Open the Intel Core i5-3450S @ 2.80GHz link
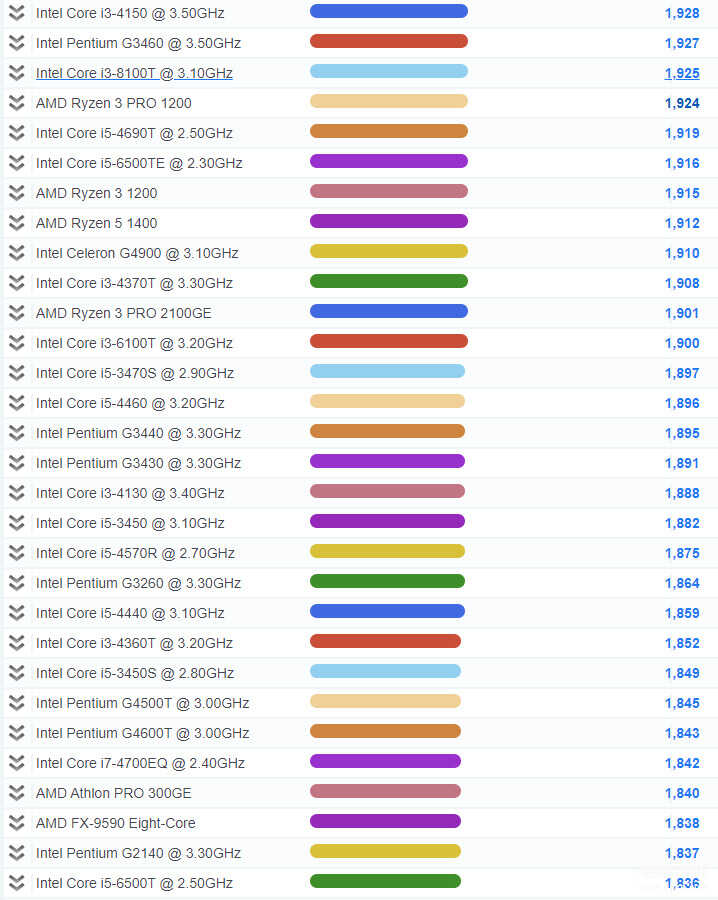The height and width of the screenshot is (900, 718). click(135, 673)
